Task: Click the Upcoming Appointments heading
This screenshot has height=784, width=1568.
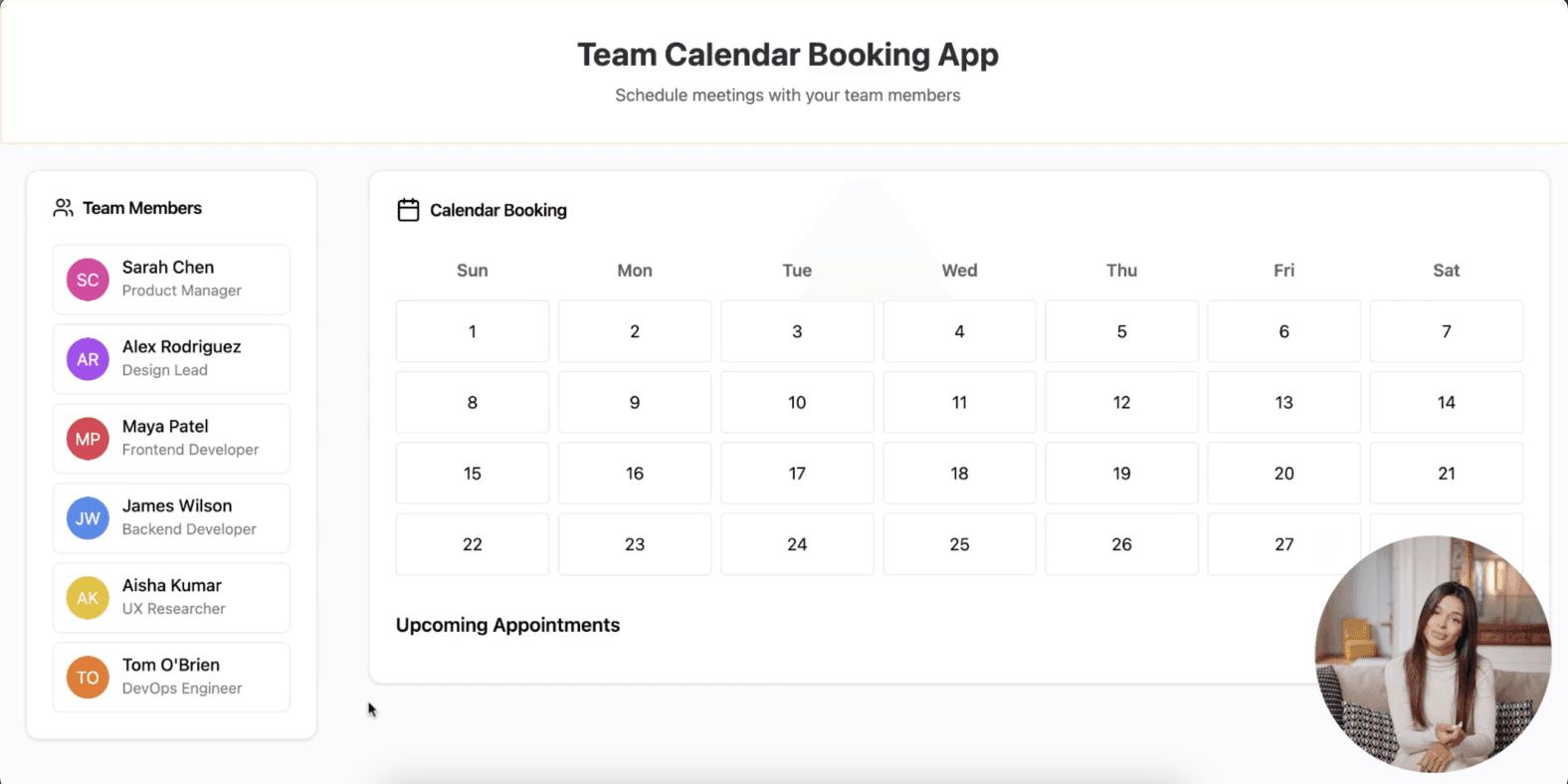Action: click(x=507, y=625)
